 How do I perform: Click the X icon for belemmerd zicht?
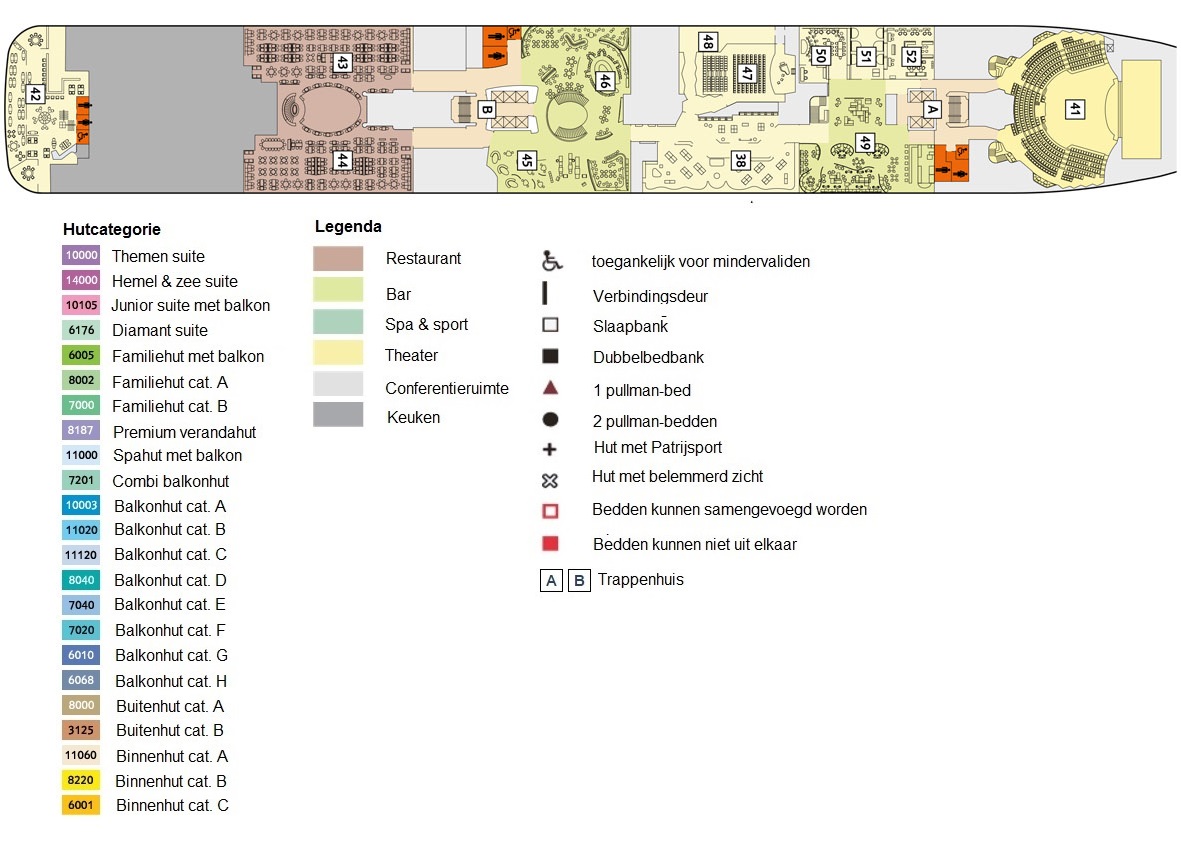(549, 480)
